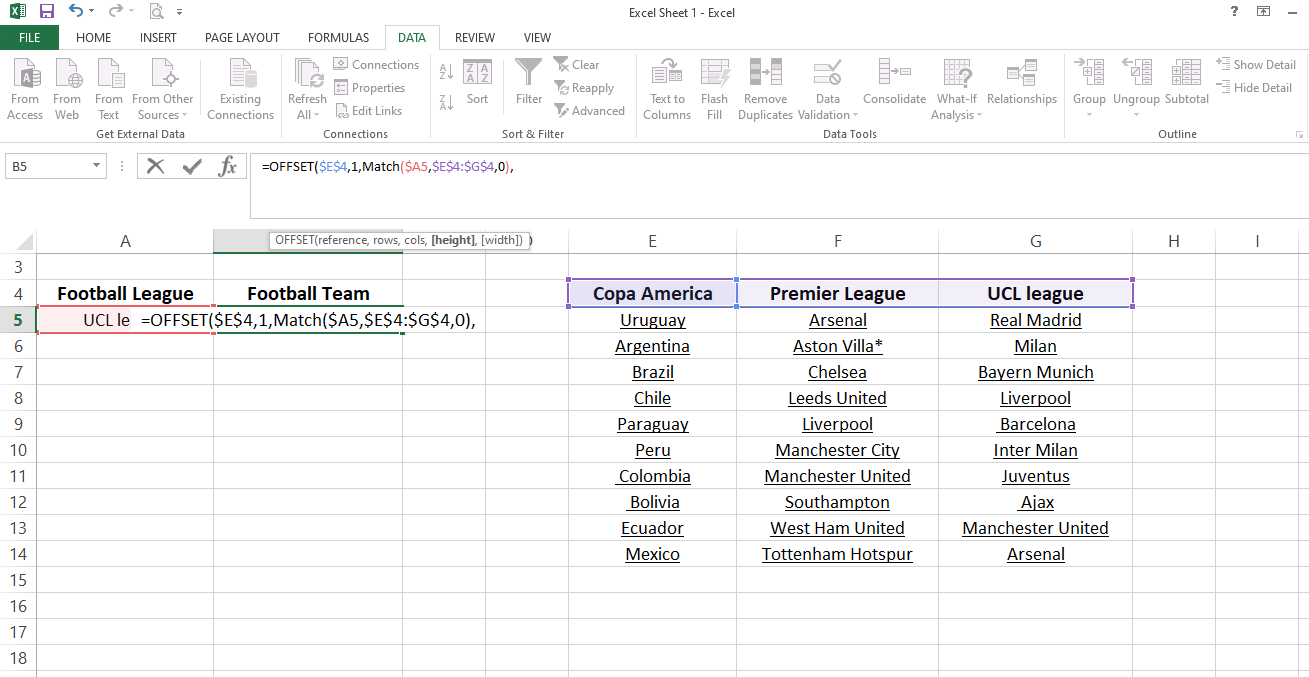
Task: Cancel formula entry with X button
Action: (x=155, y=167)
